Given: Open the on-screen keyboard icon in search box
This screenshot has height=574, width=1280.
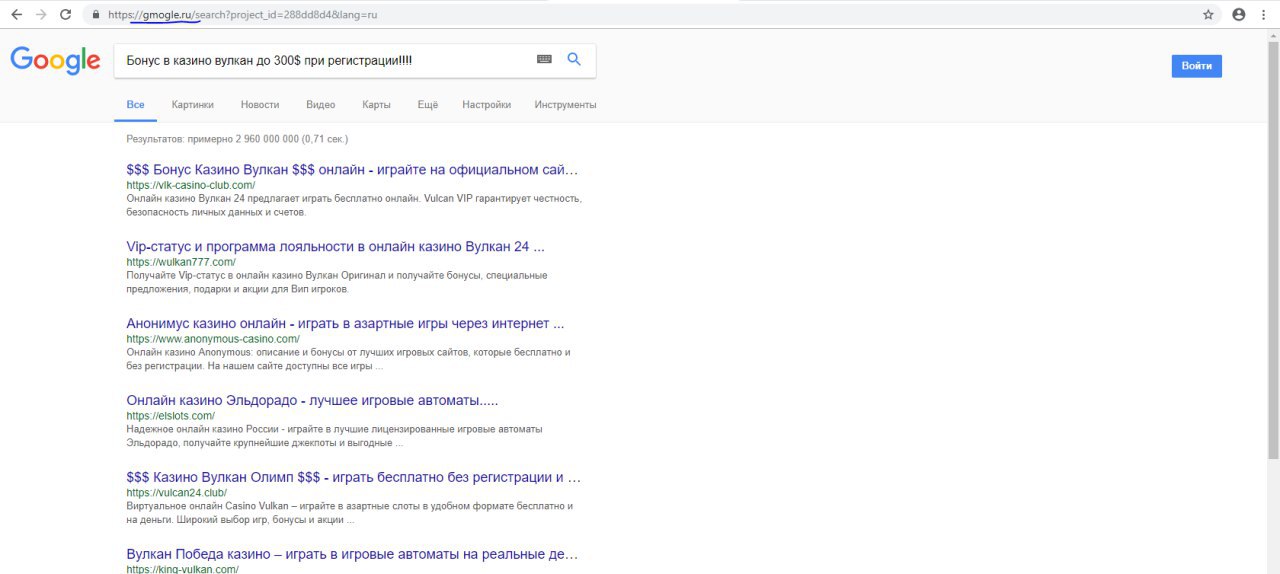Looking at the screenshot, I should point(544,60).
